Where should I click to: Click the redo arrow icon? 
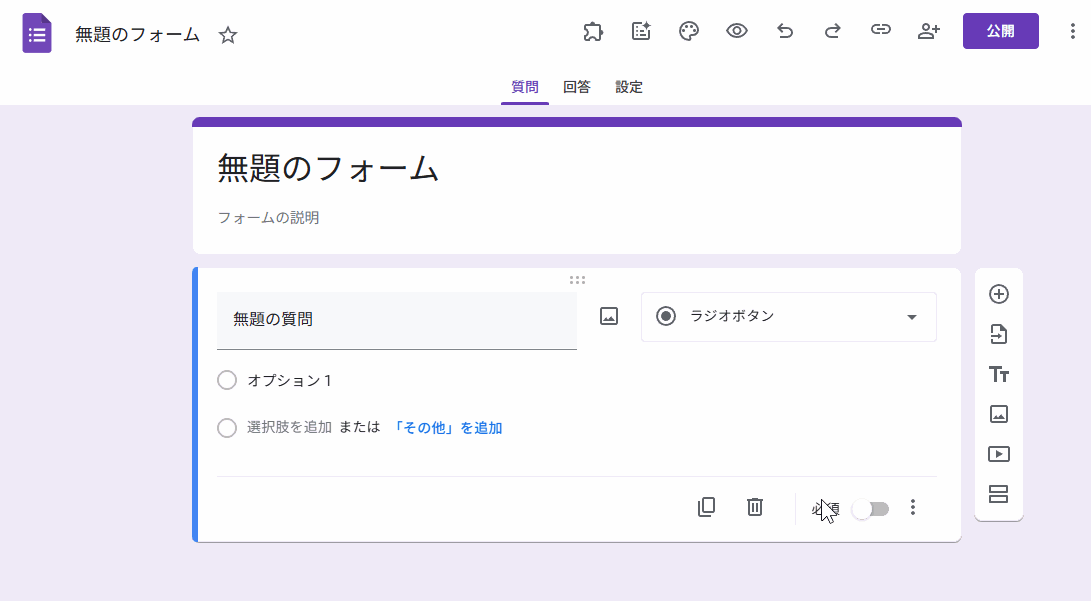(832, 31)
